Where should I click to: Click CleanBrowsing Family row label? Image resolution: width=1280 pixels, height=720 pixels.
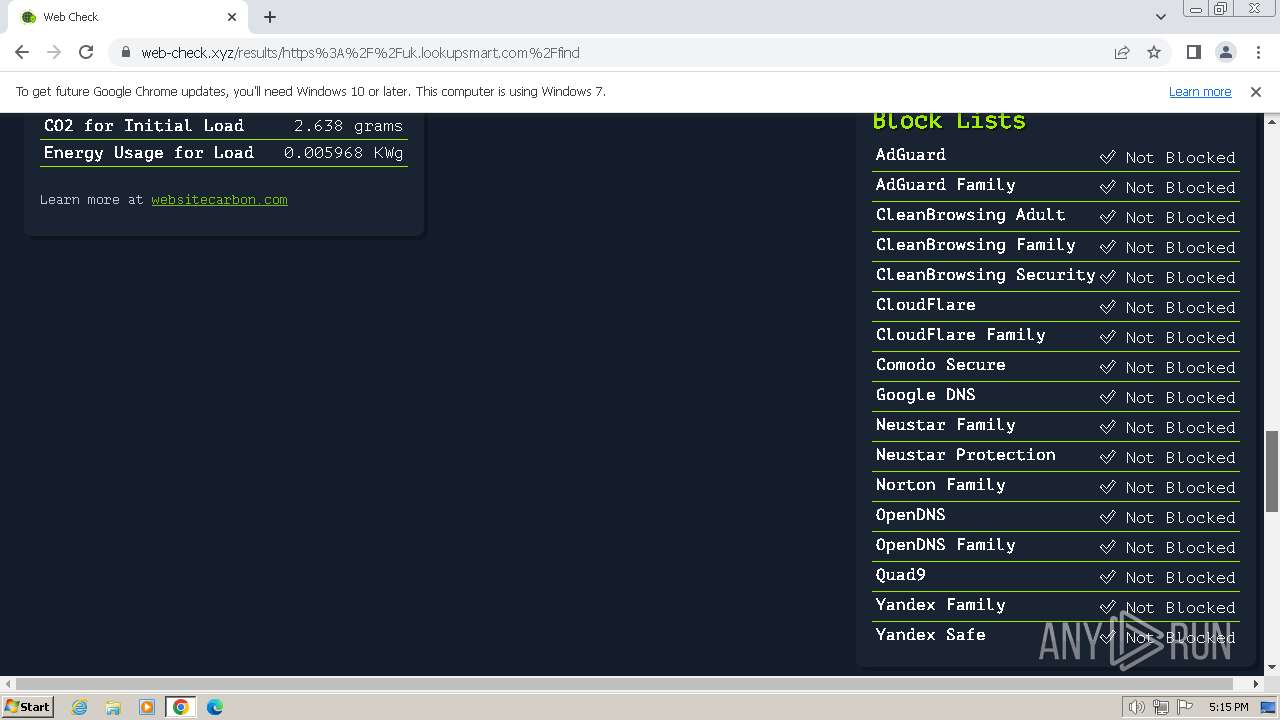(x=976, y=245)
